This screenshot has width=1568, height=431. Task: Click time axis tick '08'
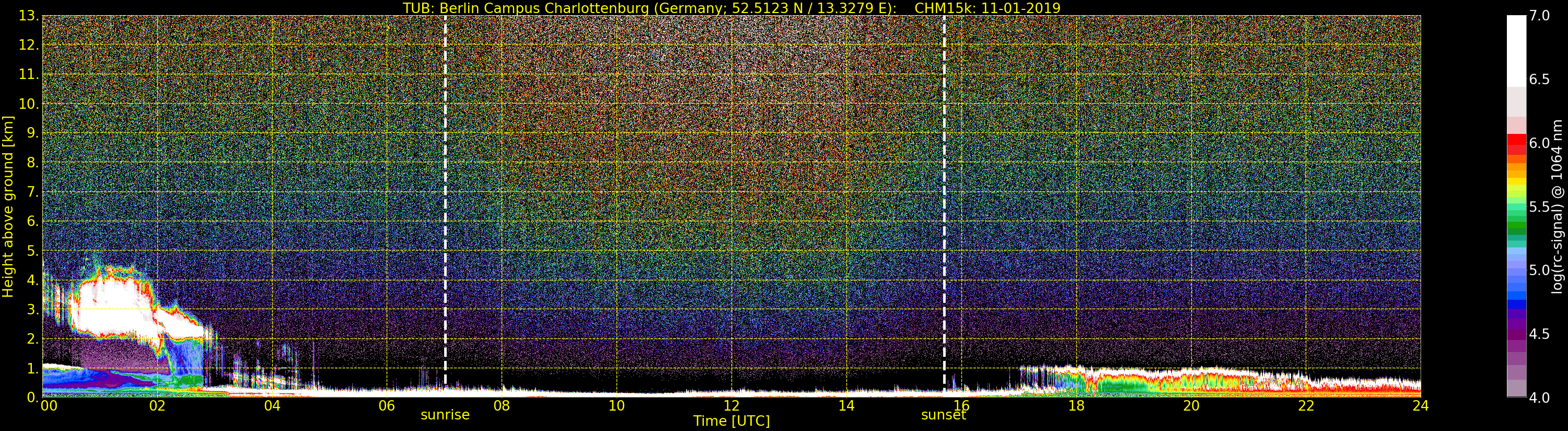click(502, 405)
